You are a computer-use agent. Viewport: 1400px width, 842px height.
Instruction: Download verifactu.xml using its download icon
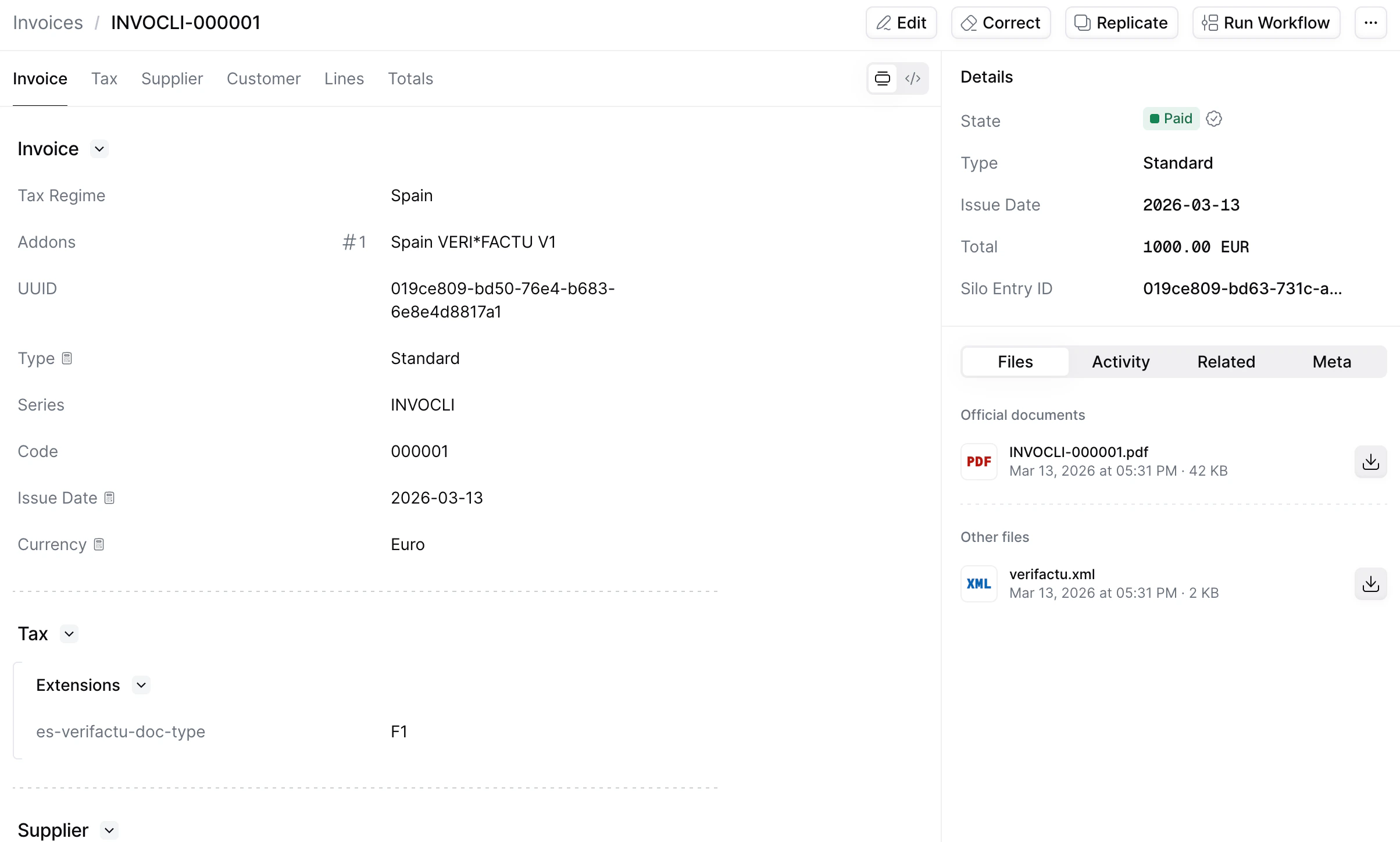click(x=1370, y=584)
